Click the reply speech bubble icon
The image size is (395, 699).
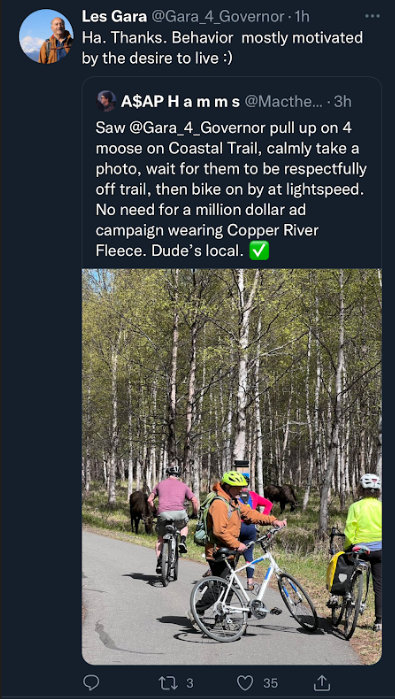click(91, 683)
